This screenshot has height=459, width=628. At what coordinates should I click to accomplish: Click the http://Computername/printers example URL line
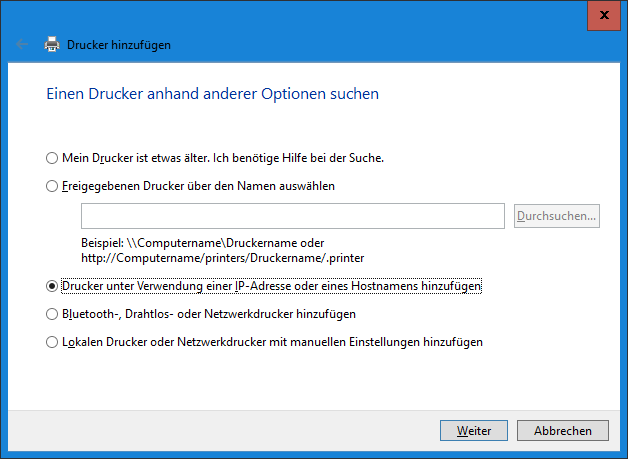(x=222, y=258)
